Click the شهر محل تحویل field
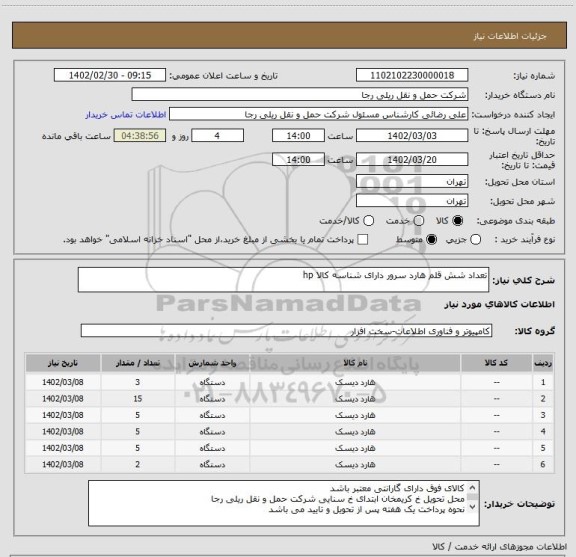 click(x=412, y=201)
